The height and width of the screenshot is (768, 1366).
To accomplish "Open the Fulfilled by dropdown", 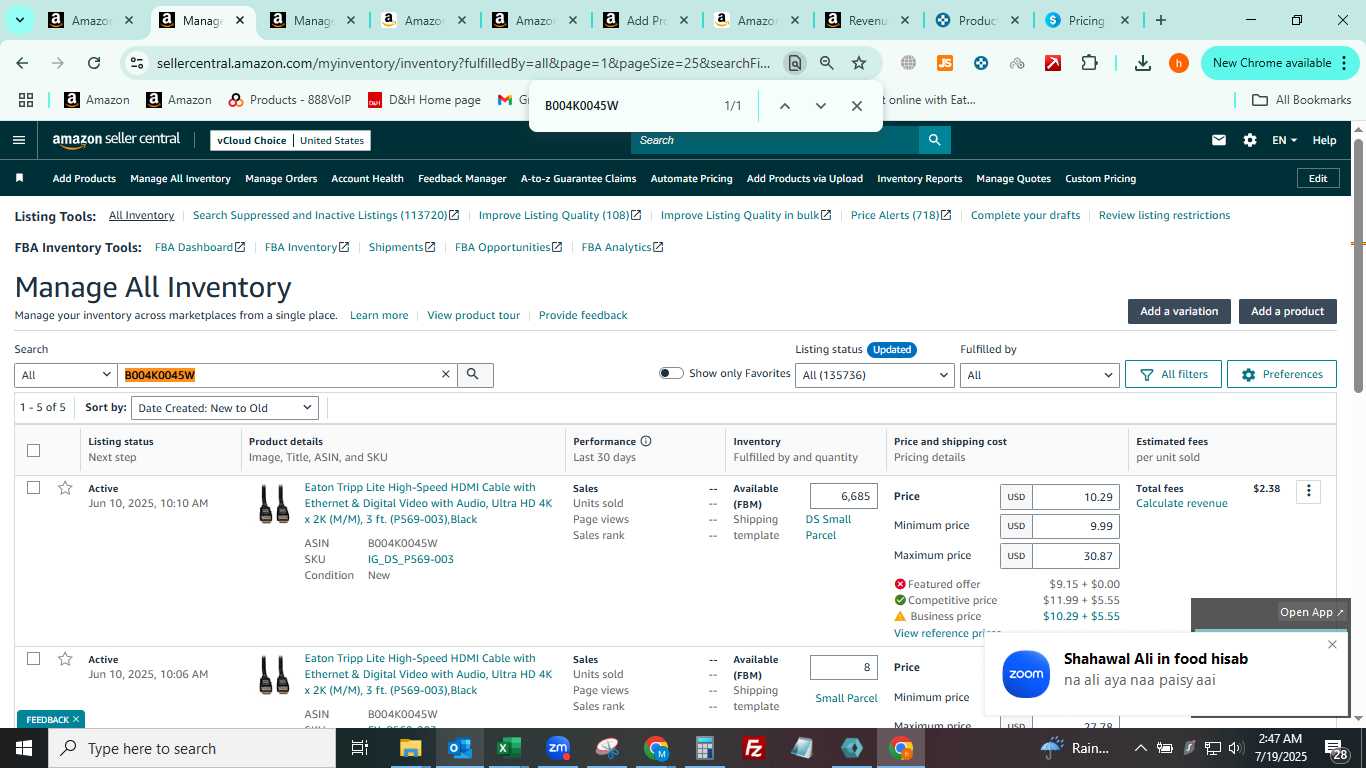I will click(x=1038, y=375).
